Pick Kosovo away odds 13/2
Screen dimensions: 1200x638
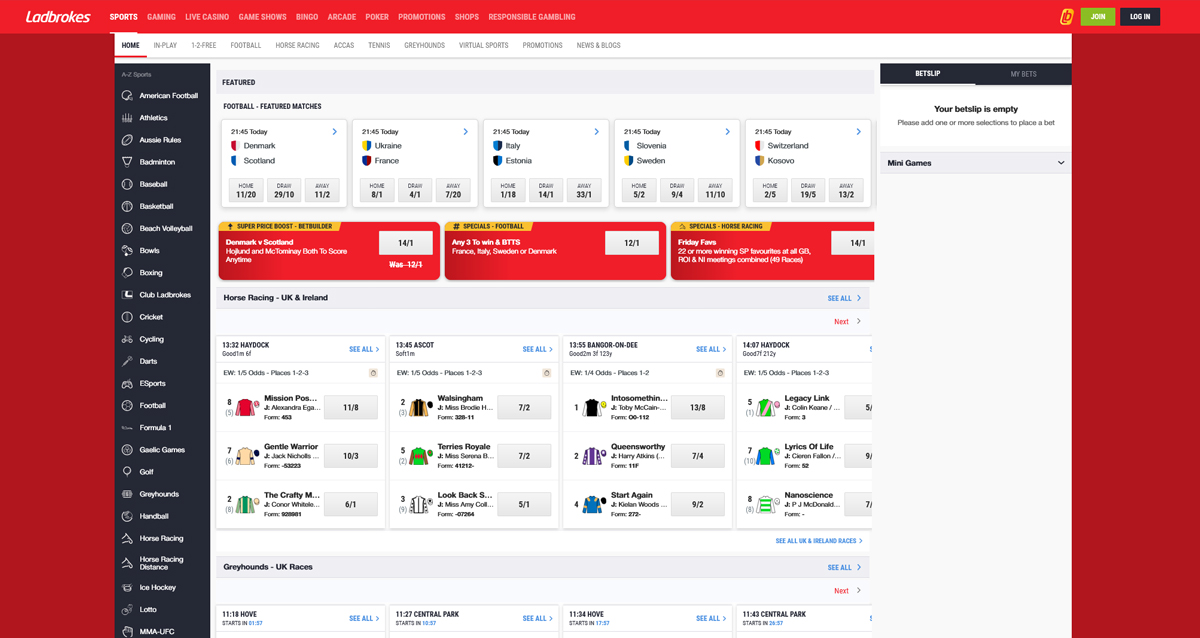point(846,190)
